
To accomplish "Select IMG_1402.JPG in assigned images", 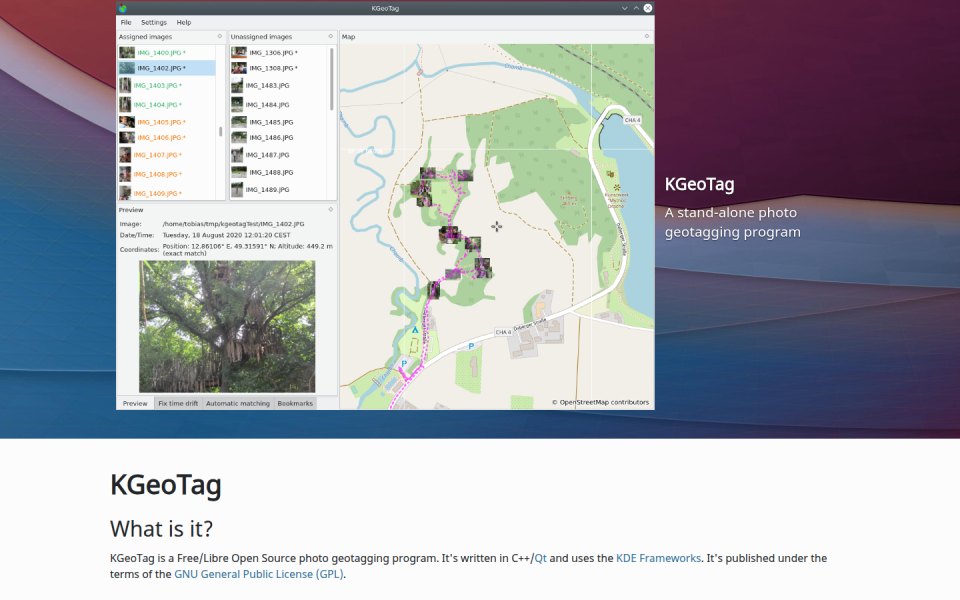I will [x=167, y=68].
